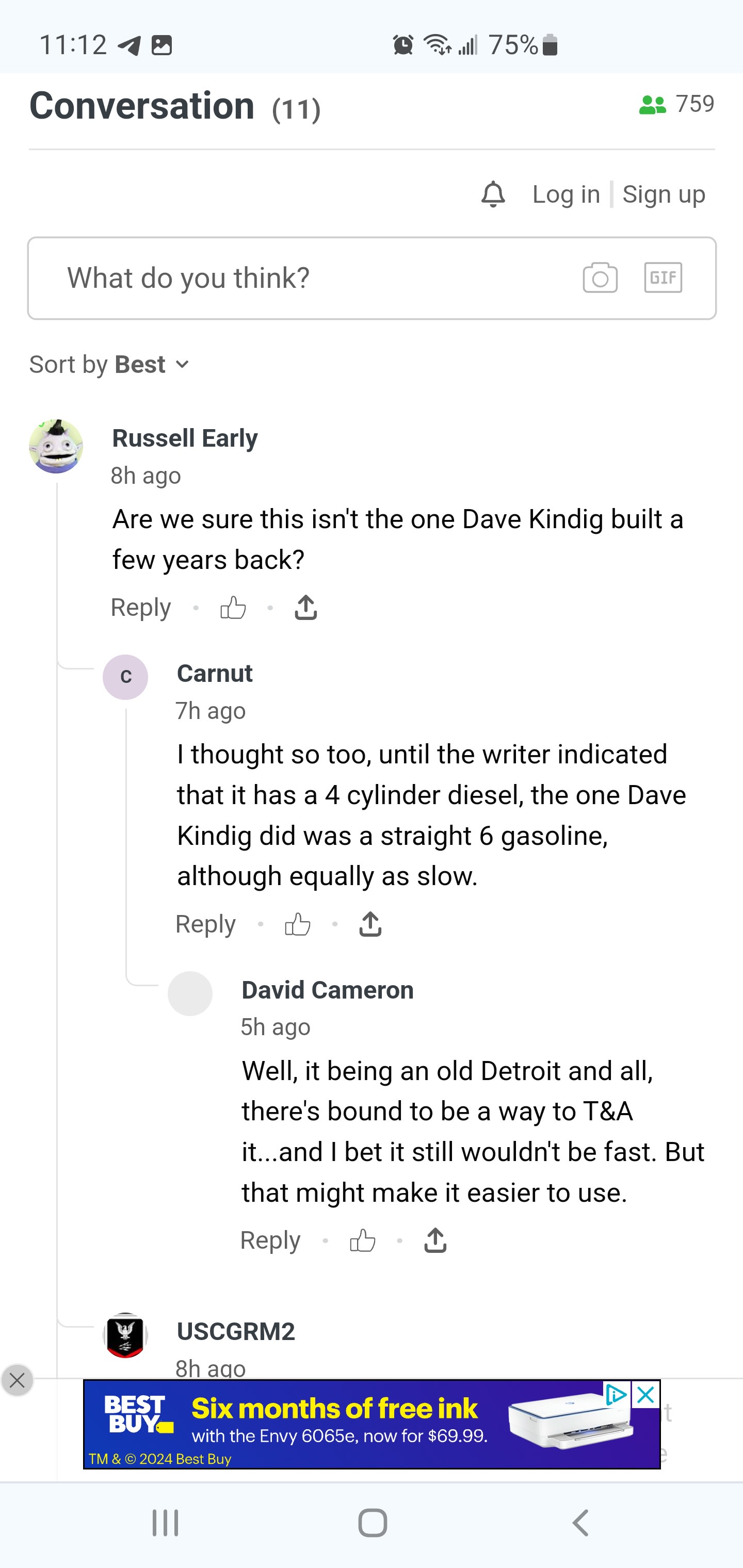The image size is (743, 1568).
Task: Open USCGRM2's profile avatar
Action: (x=125, y=1335)
